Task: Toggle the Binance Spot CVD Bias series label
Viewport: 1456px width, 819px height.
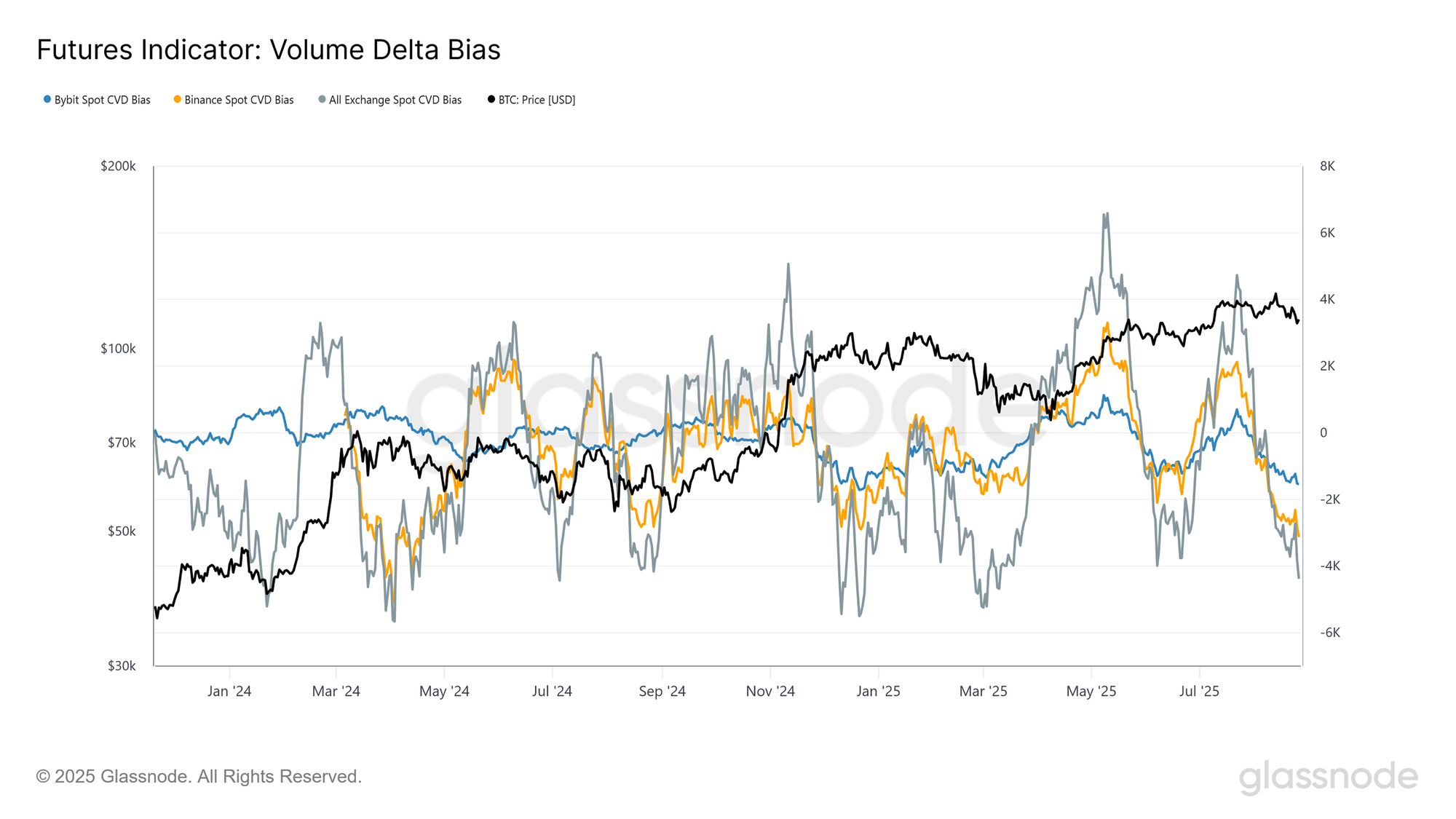Action: pyautogui.click(x=240, y=100)
